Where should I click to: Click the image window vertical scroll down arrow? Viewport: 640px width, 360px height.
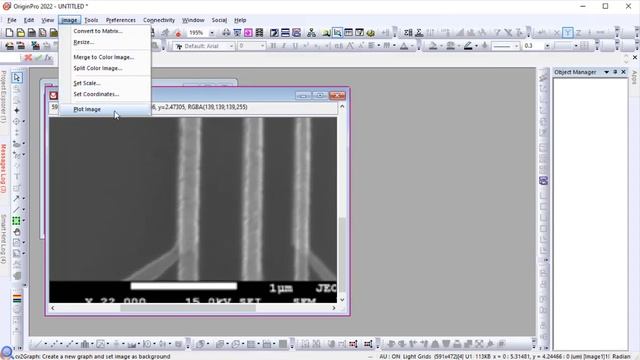point(342,300)
